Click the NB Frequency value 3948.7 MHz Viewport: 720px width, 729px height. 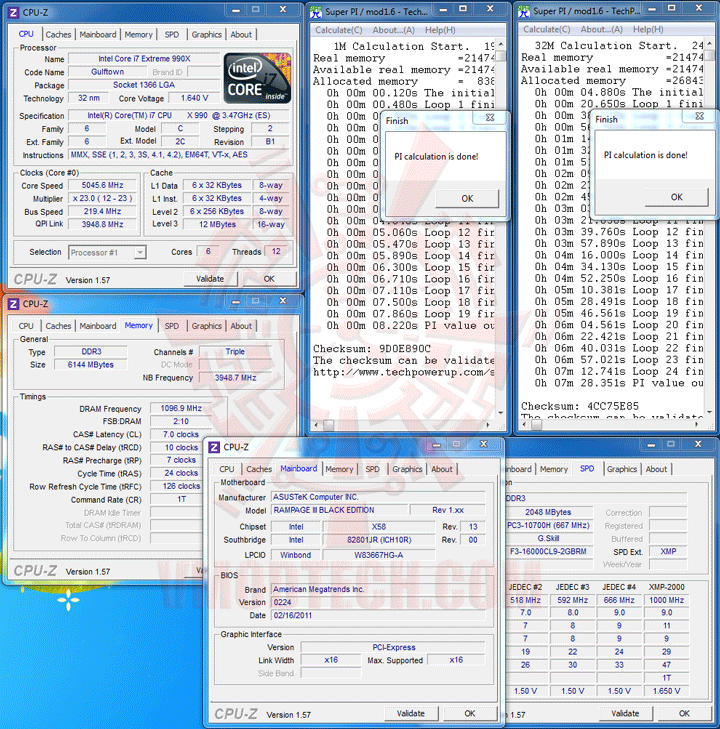236,378
